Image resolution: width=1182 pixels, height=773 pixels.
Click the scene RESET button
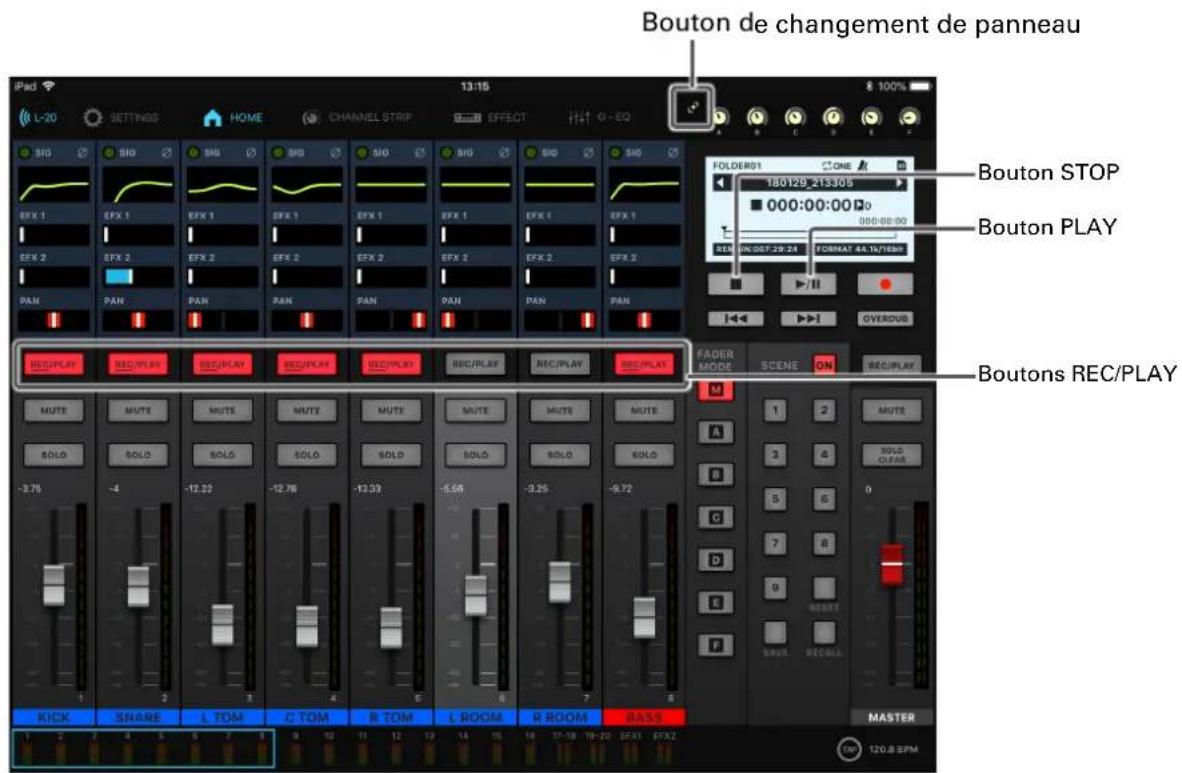[x=823, y=588]
